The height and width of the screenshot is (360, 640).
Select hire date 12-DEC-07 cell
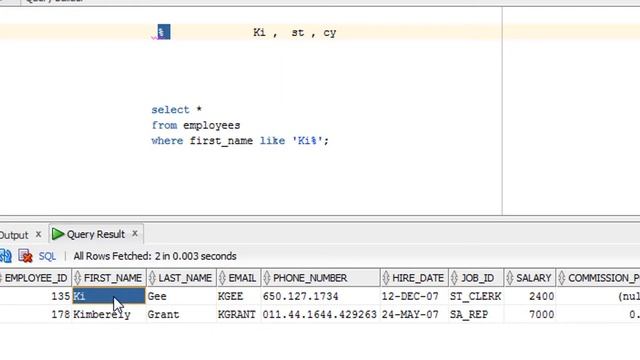point(414,296)
